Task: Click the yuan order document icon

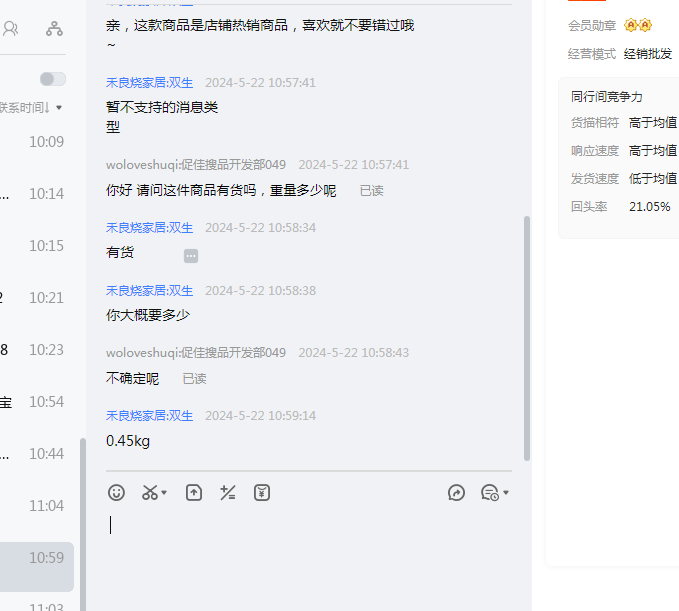Action: [x=262, y=492]
